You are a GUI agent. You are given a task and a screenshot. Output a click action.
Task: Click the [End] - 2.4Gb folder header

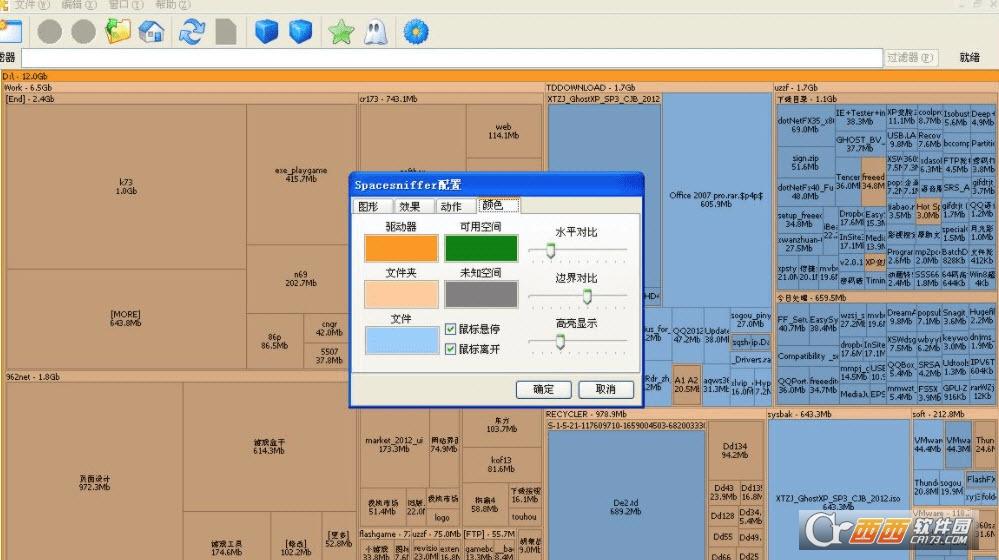tap(181, 99)
